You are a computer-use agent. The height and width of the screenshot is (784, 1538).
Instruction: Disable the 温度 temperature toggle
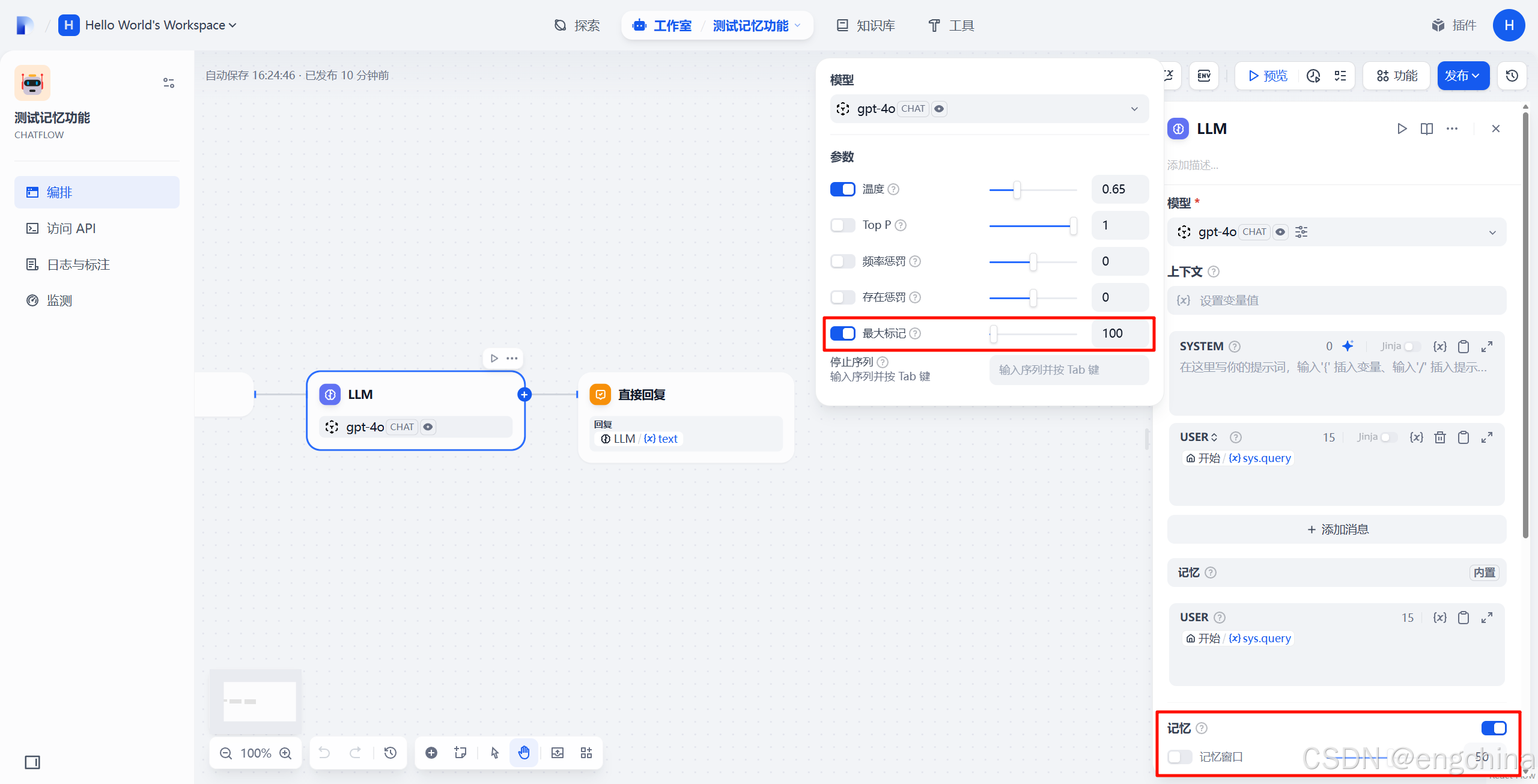click(842, 189)
